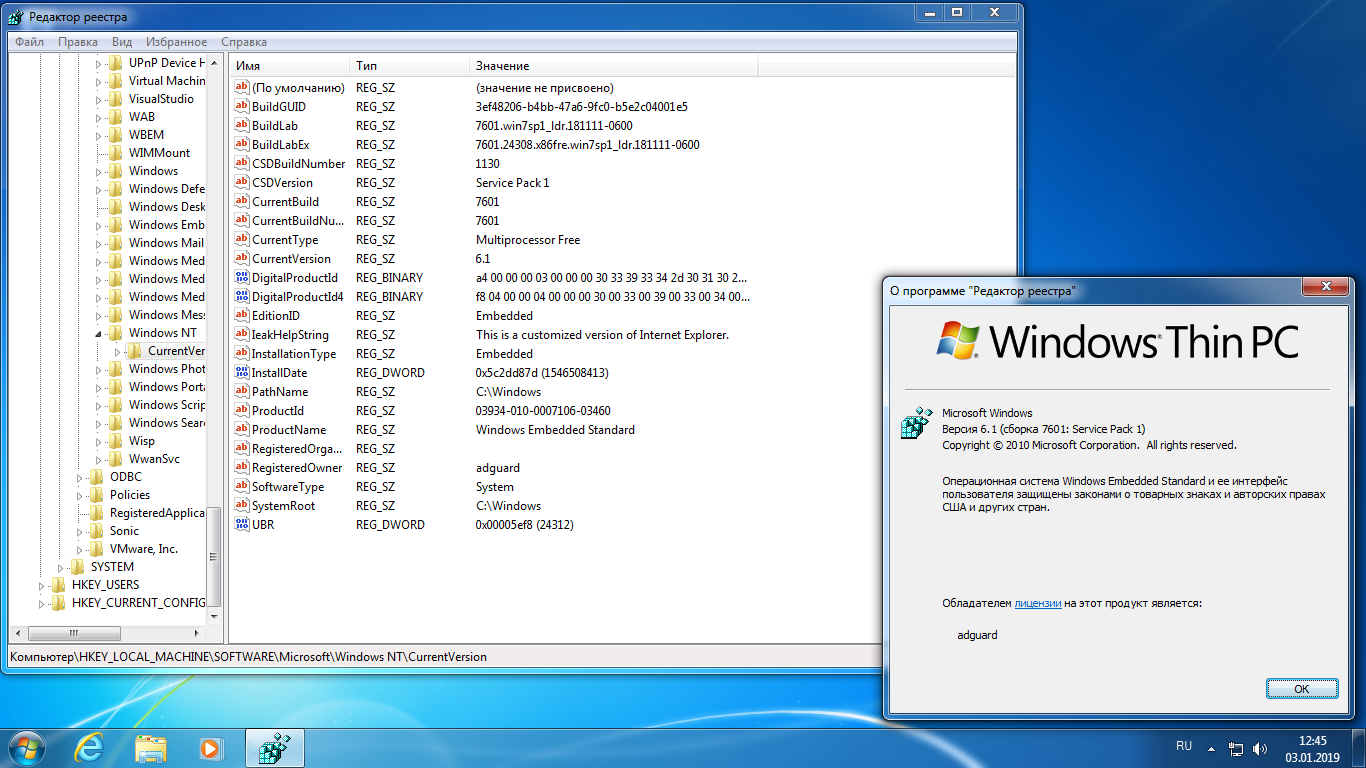The height and width of the screenshot is (768, 1366).
Task: Click the ProductName string value icon
Action: (240, 429)
